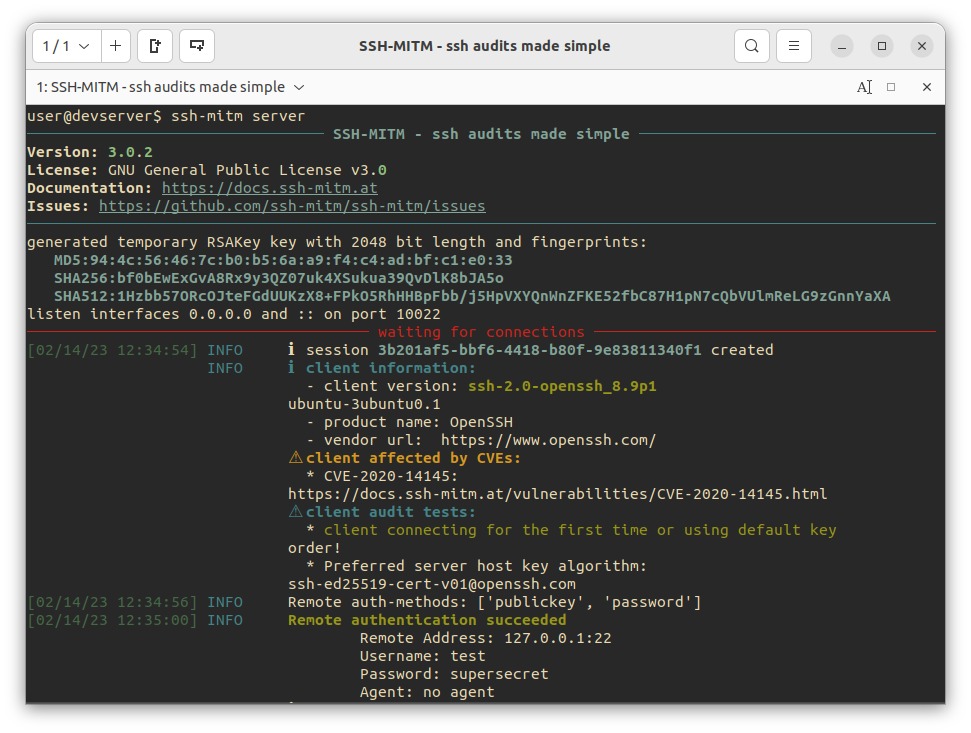The image size is (971, 733).
Task: Click the command 'ssh-mitm server'
Action: (238, 116)
